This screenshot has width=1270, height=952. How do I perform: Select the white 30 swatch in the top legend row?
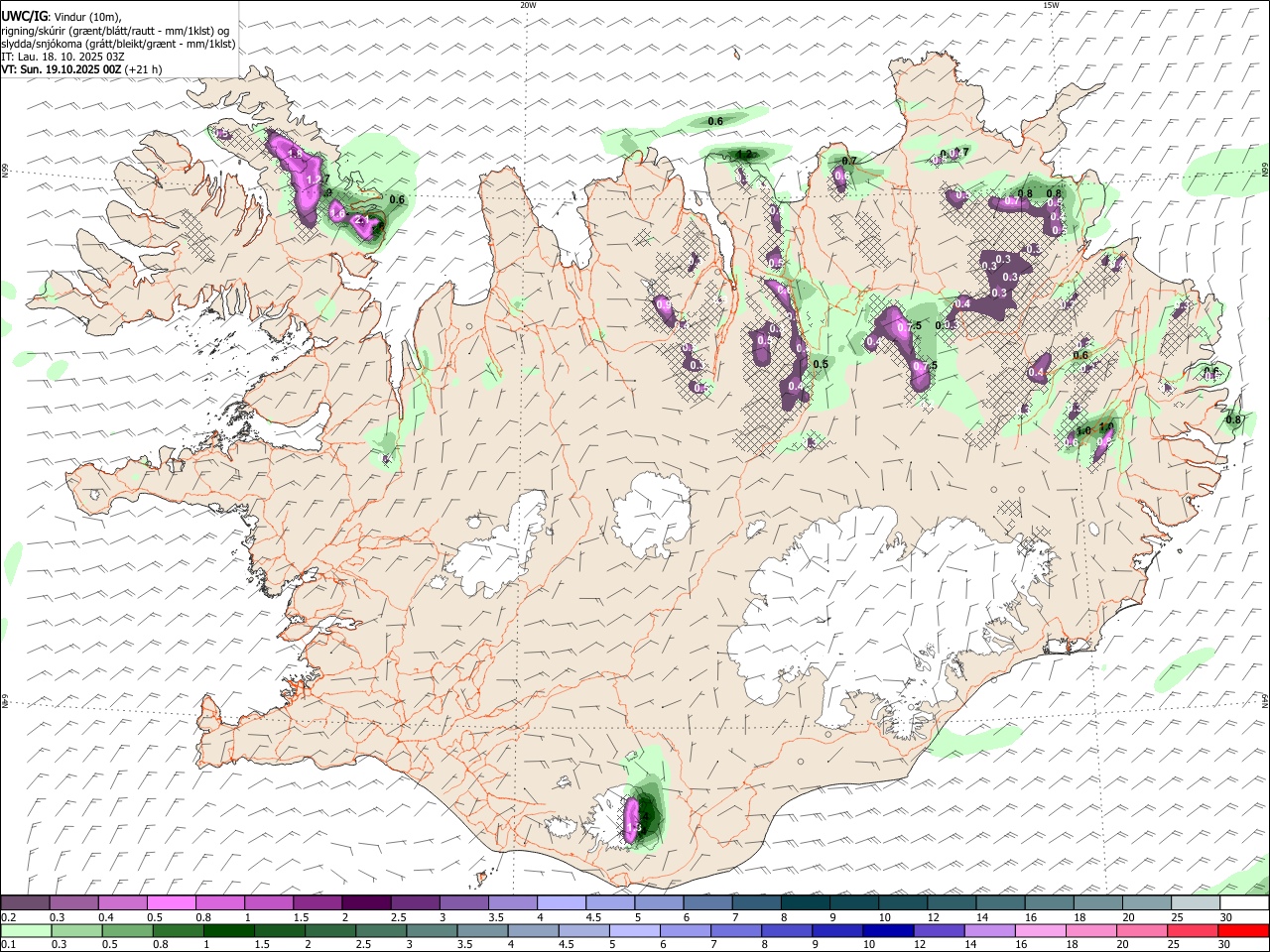pos(1243,903)
